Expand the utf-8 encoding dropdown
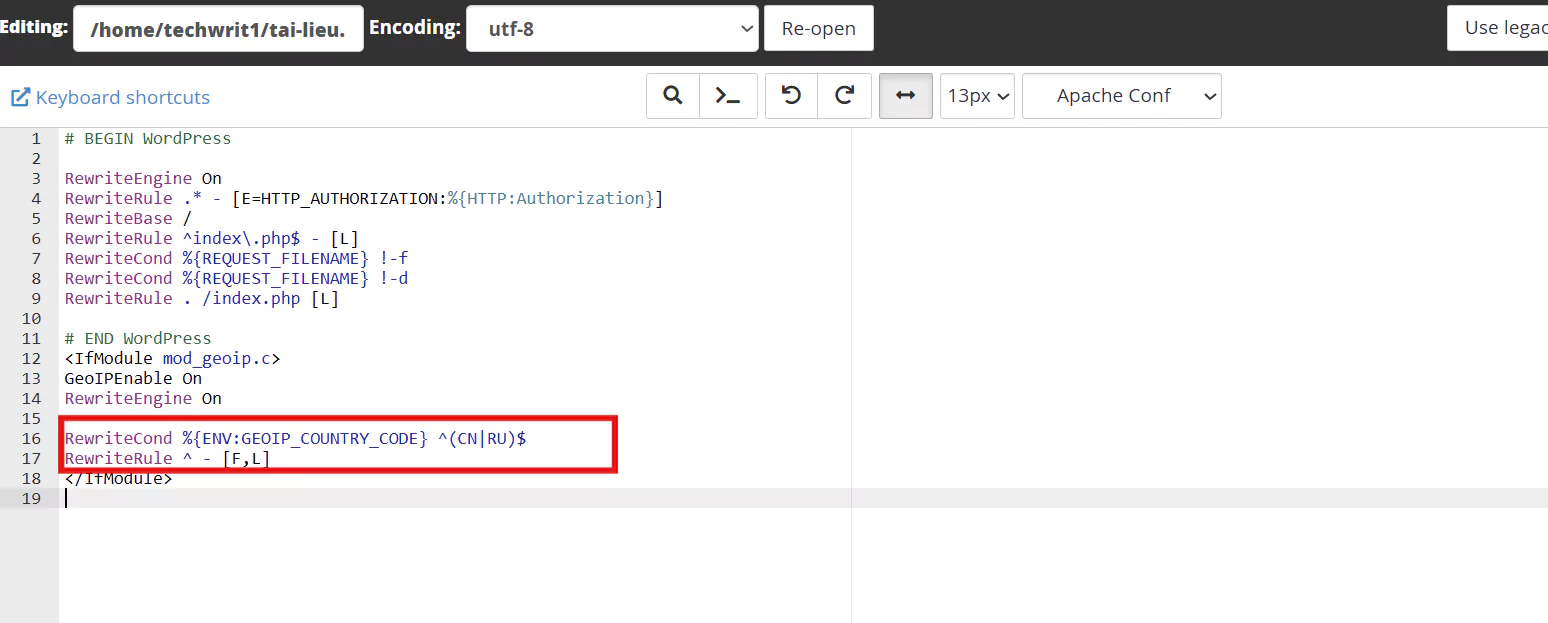This screenshot has width=1548, height=623. pyautogui.click(x=612, y=29)
